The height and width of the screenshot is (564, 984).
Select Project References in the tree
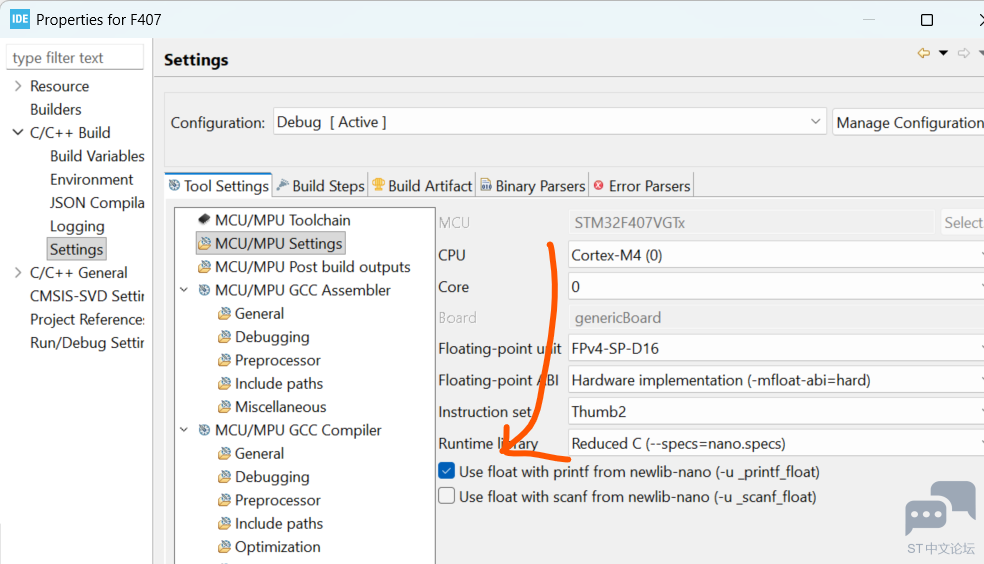point(87,319)
